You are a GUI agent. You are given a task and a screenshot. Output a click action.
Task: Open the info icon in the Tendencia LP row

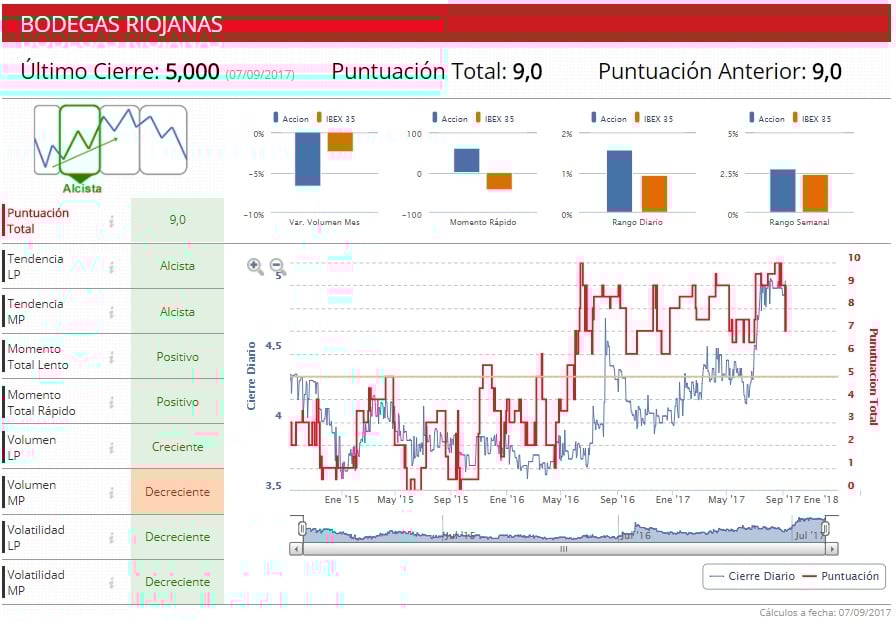click(x=112, y=267)
